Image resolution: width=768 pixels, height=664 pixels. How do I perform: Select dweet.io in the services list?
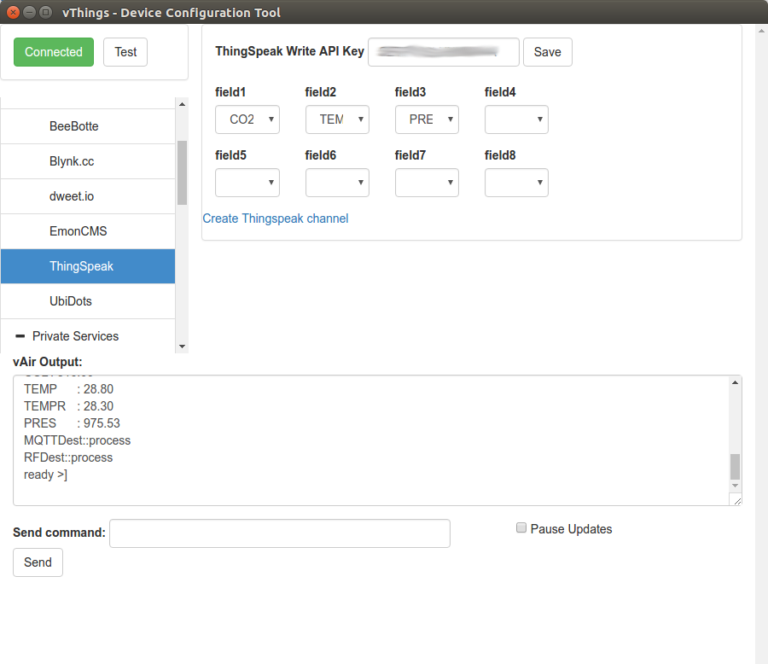click(88, 196)
